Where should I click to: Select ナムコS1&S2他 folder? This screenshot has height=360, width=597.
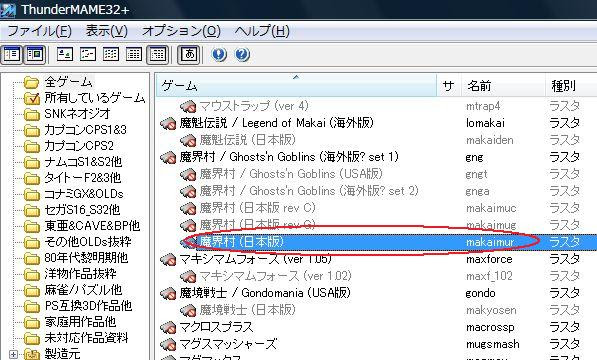pyautogui.click(x=83, y=162)
